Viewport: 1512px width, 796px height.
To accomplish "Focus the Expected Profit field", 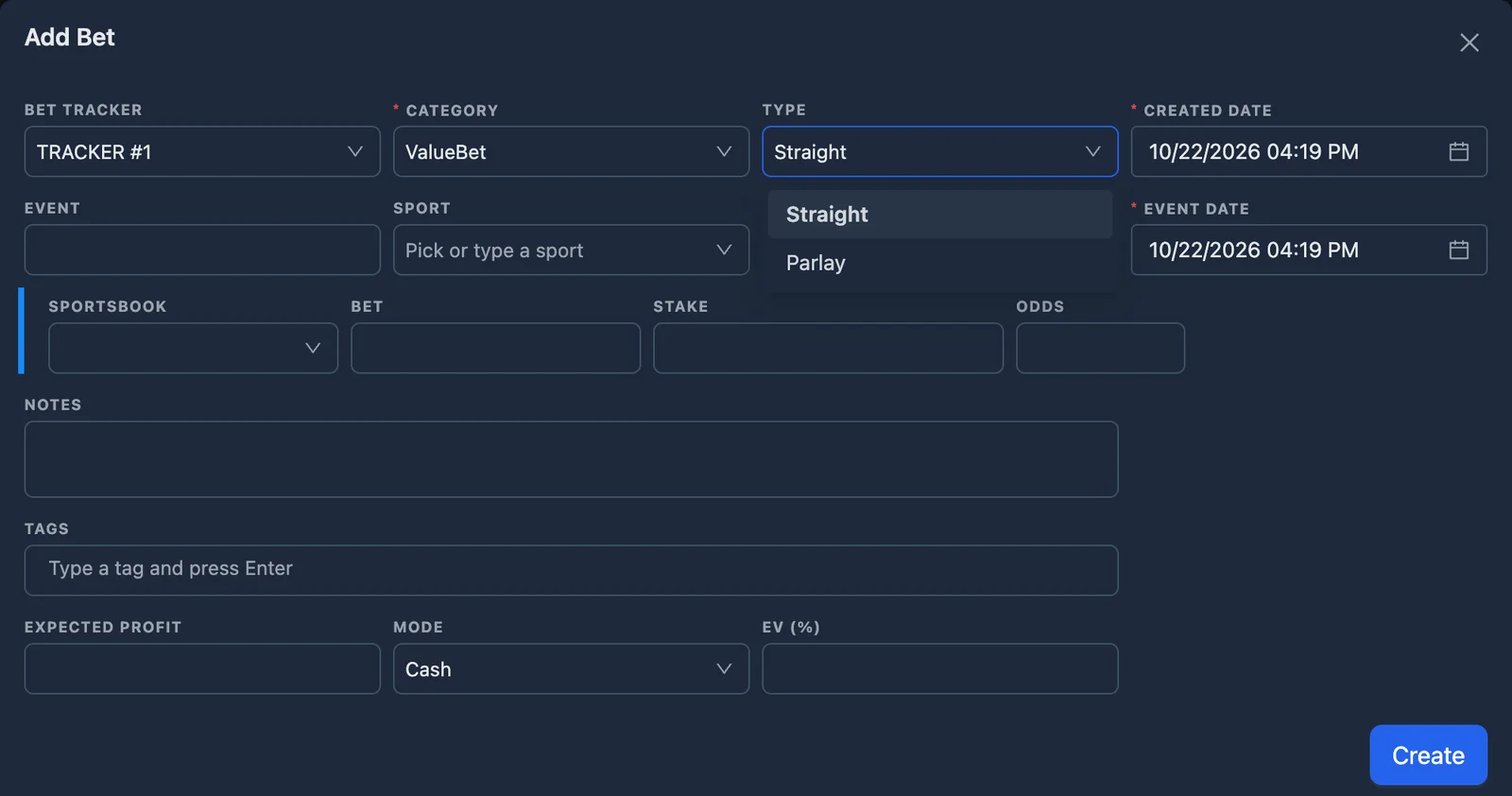I will tap(202, 668).
